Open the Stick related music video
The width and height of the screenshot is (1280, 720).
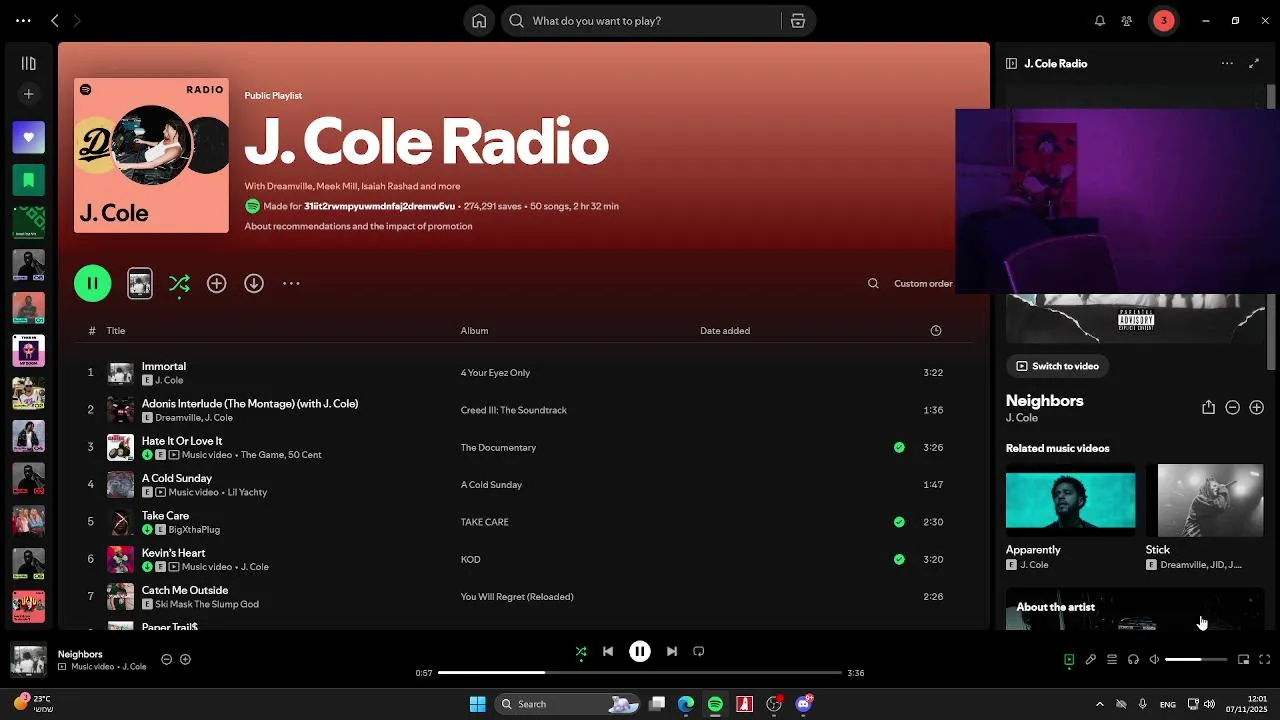click(1211, 501)
